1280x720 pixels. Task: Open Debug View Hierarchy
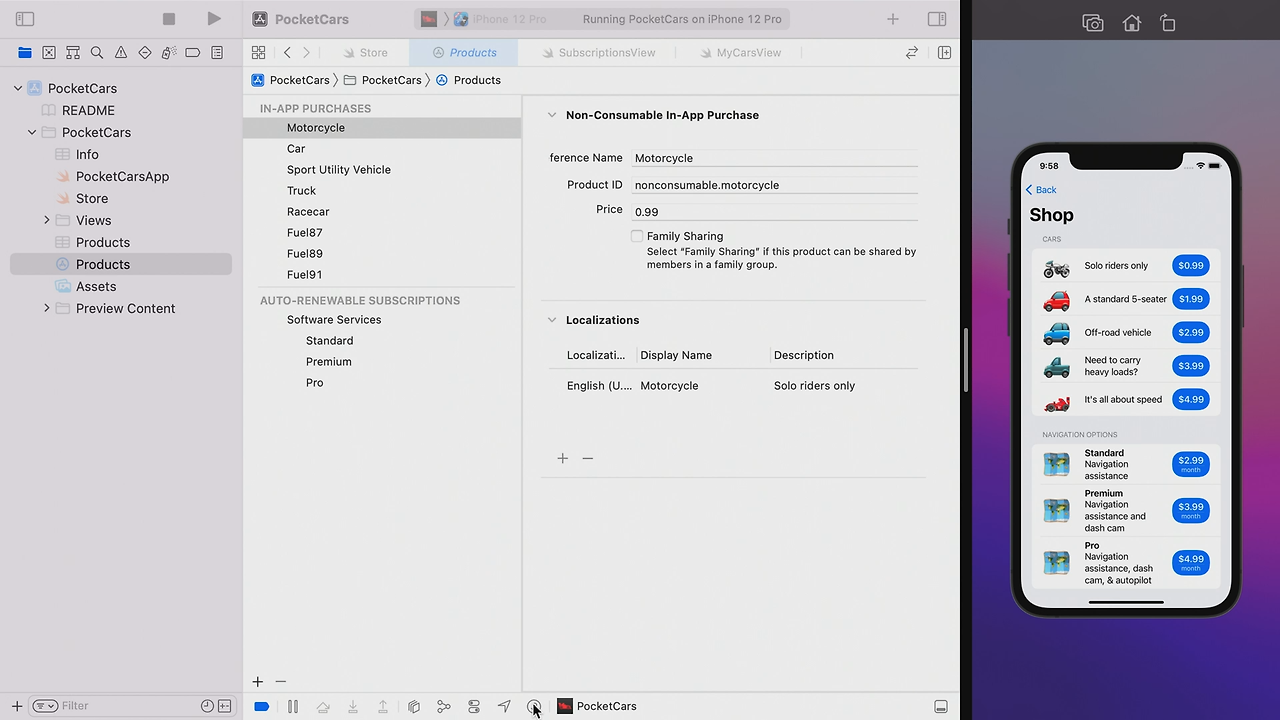pos(414,706)
